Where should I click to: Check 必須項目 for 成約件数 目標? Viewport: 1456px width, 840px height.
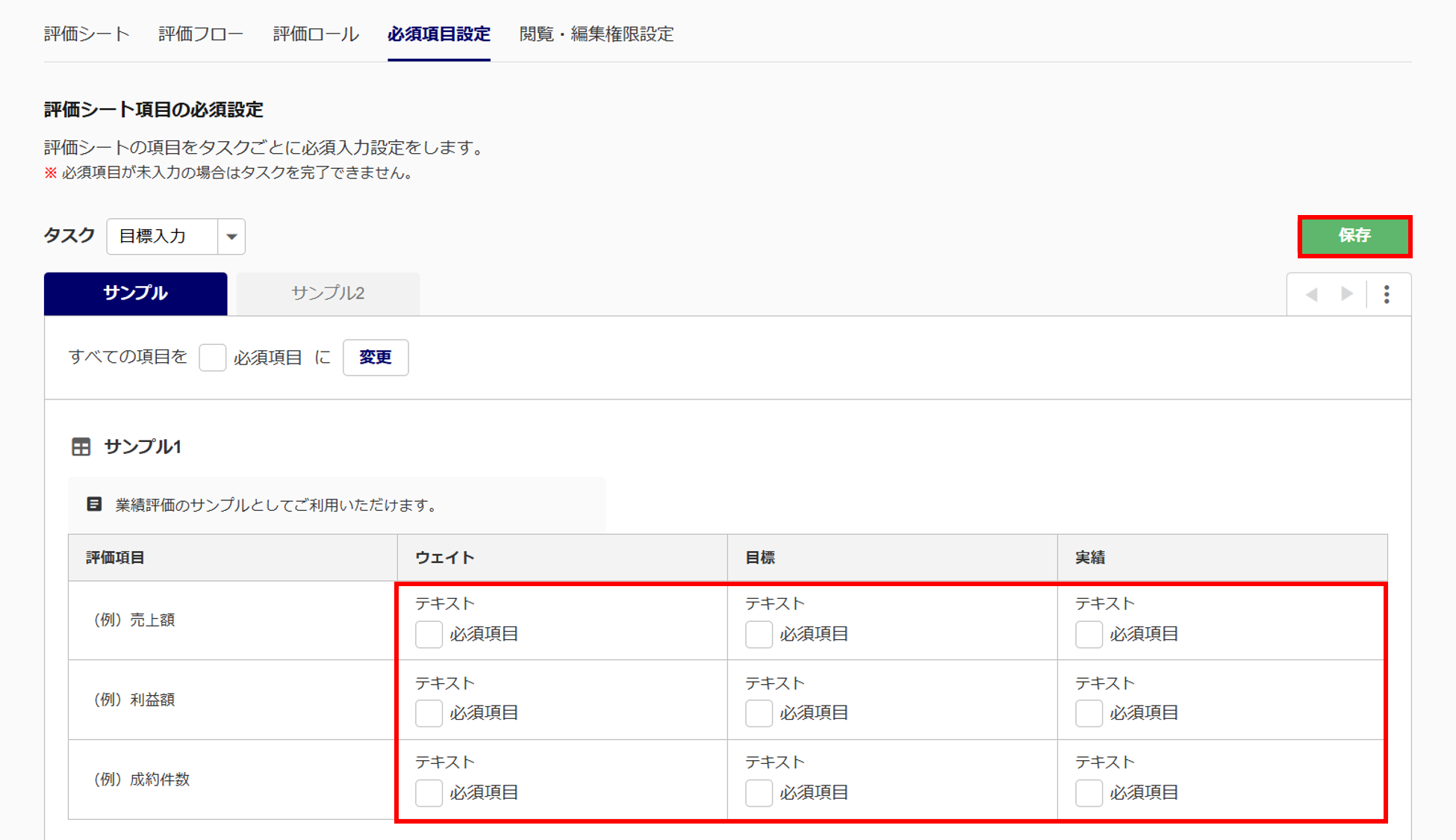pyautogui.click(x=759, y=793)
